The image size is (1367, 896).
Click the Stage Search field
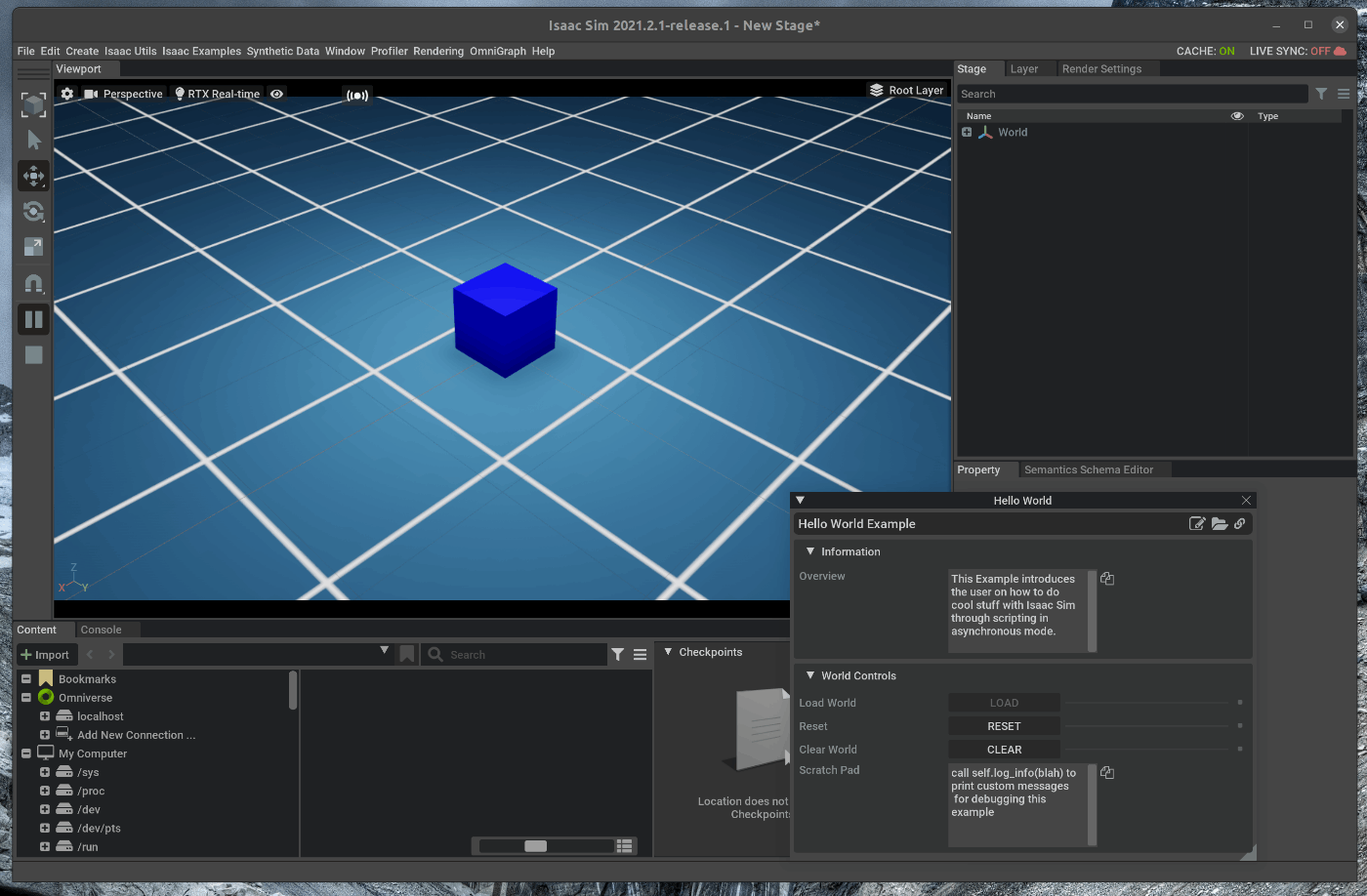point(1133,94)
